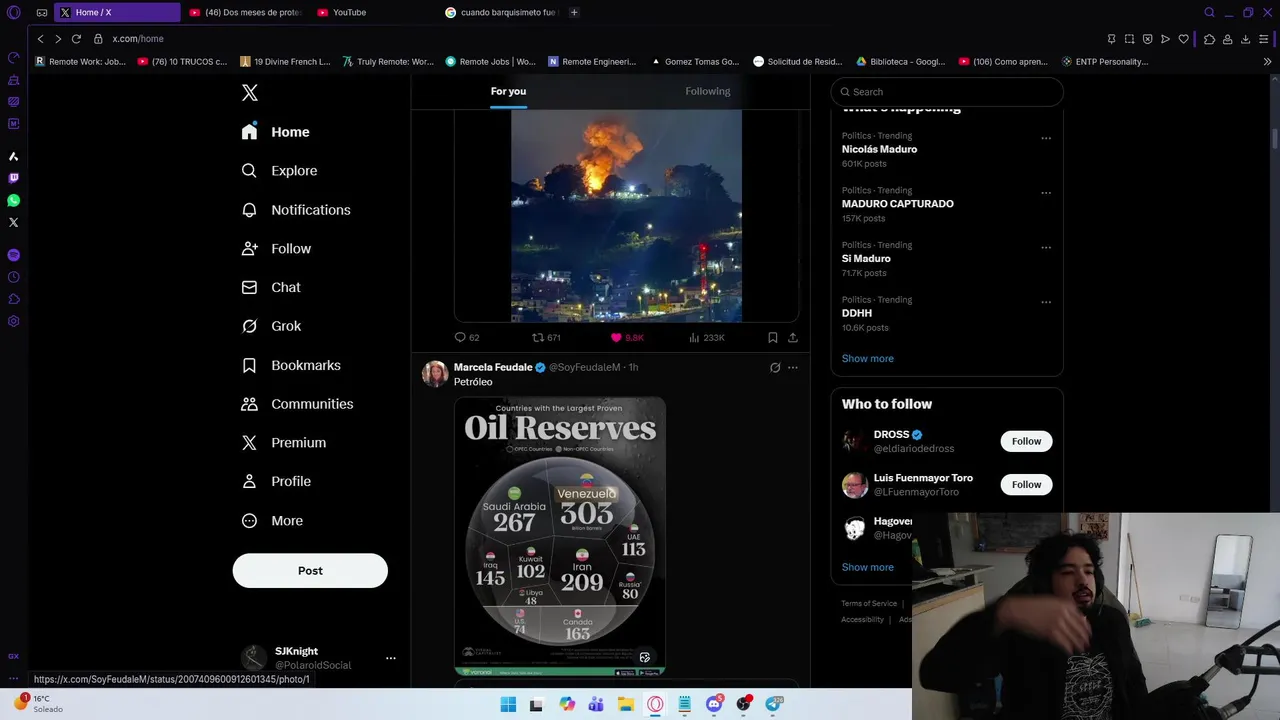
Task: Switch to the Following tab
Action: coord(708,91)
